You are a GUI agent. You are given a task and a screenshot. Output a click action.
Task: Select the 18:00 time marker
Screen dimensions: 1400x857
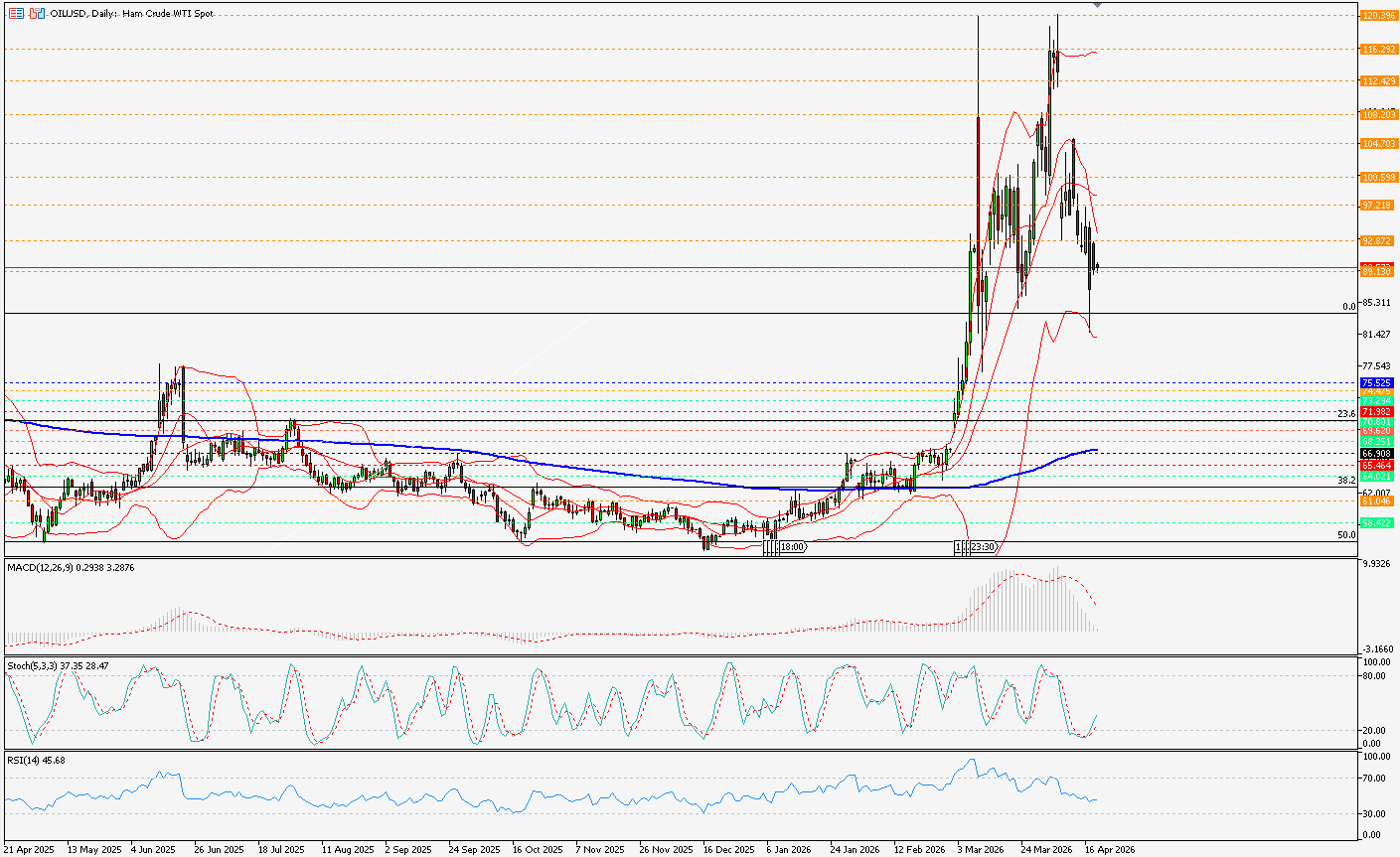791,547
